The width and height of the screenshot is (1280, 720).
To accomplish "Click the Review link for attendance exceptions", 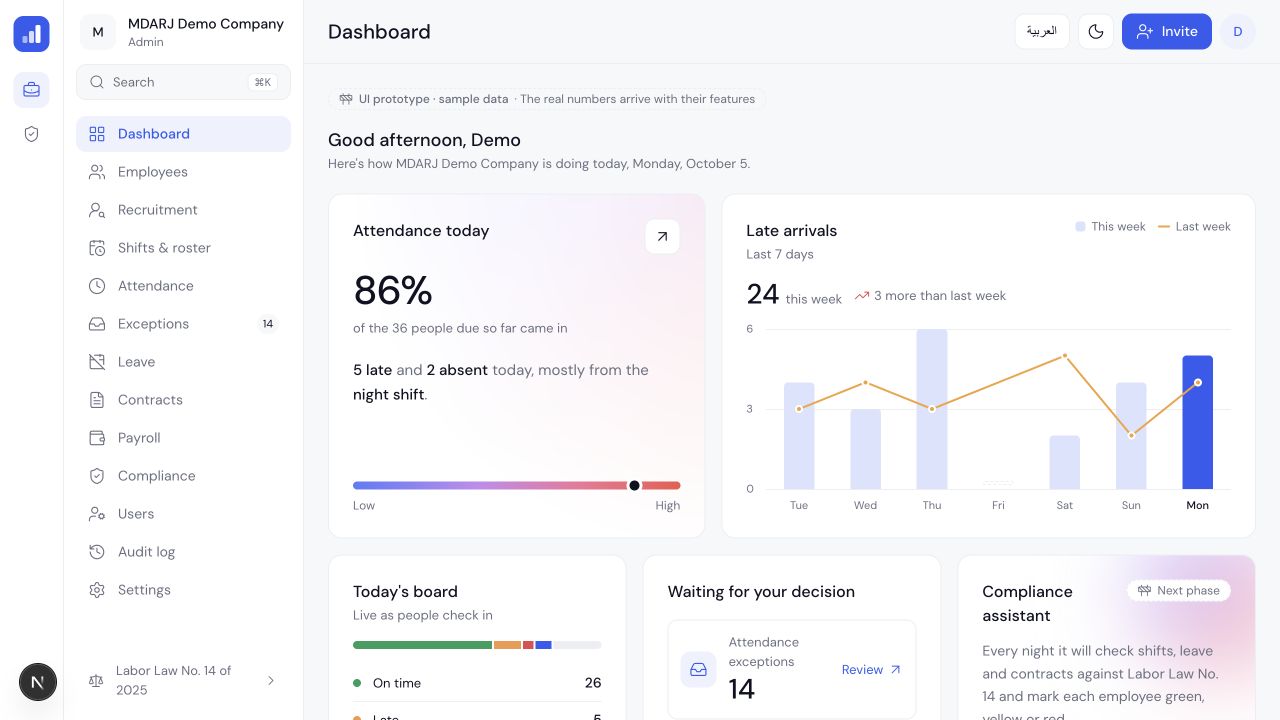I will [871, 670].
